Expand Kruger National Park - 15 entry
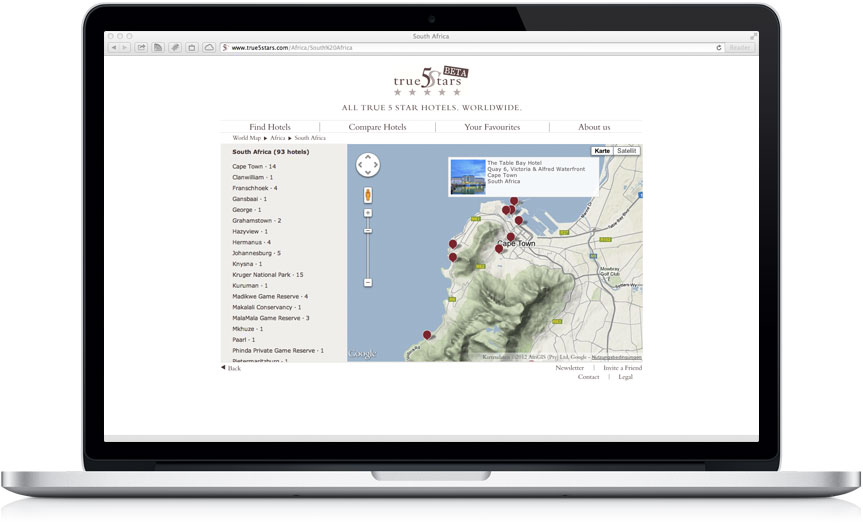This screenshot has height=525, width=863. coord(267,274)
